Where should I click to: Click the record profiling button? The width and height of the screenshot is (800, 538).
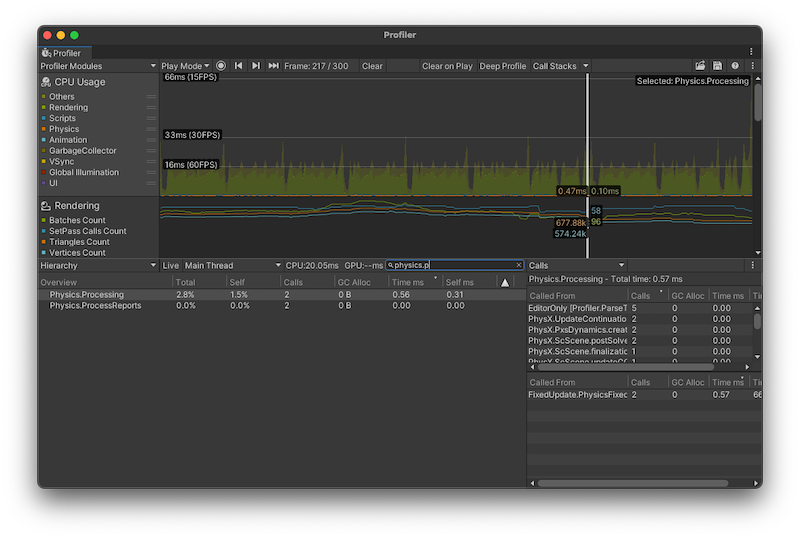(x=221, y=66)
